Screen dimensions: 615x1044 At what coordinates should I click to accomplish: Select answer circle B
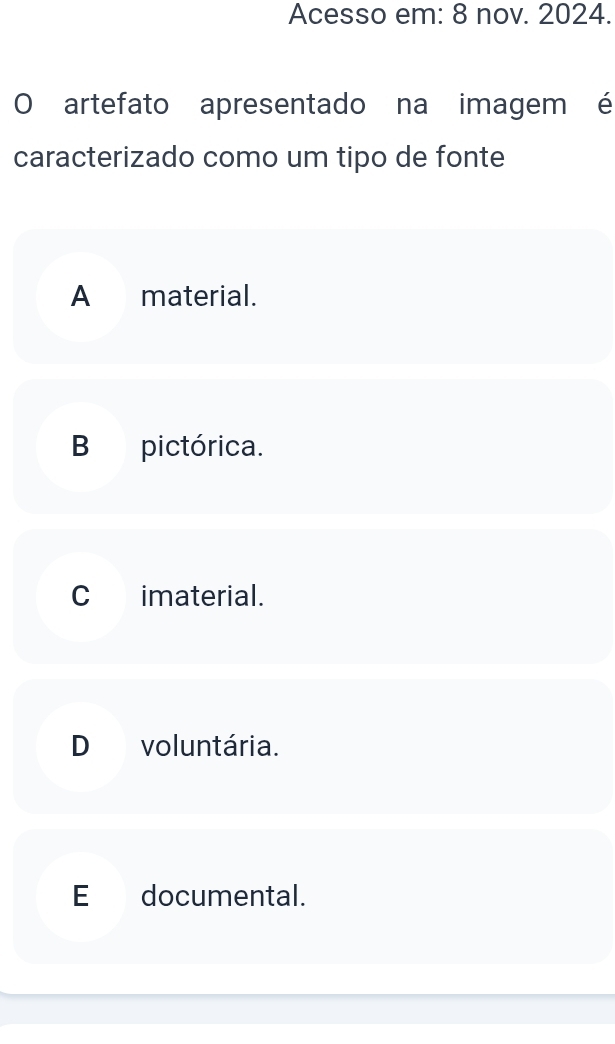[81, 447]
